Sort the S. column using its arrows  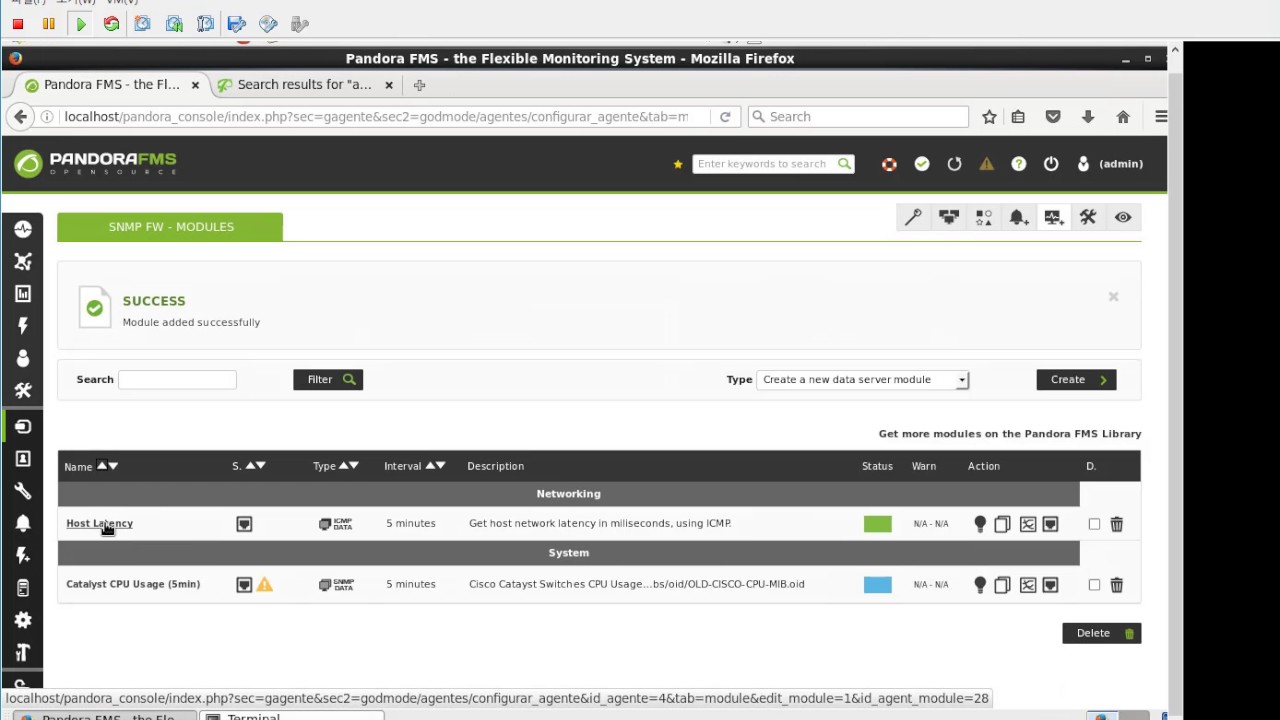tap(255, 466)
